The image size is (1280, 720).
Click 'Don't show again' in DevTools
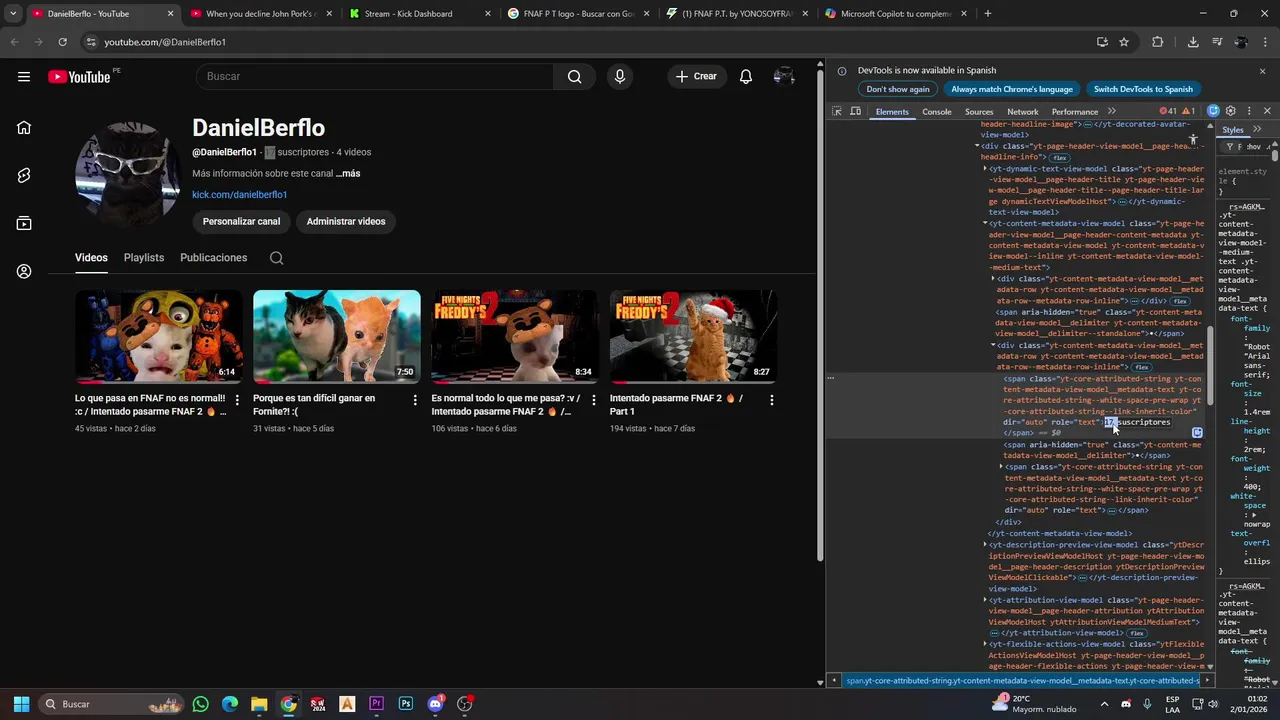(897, 89)
